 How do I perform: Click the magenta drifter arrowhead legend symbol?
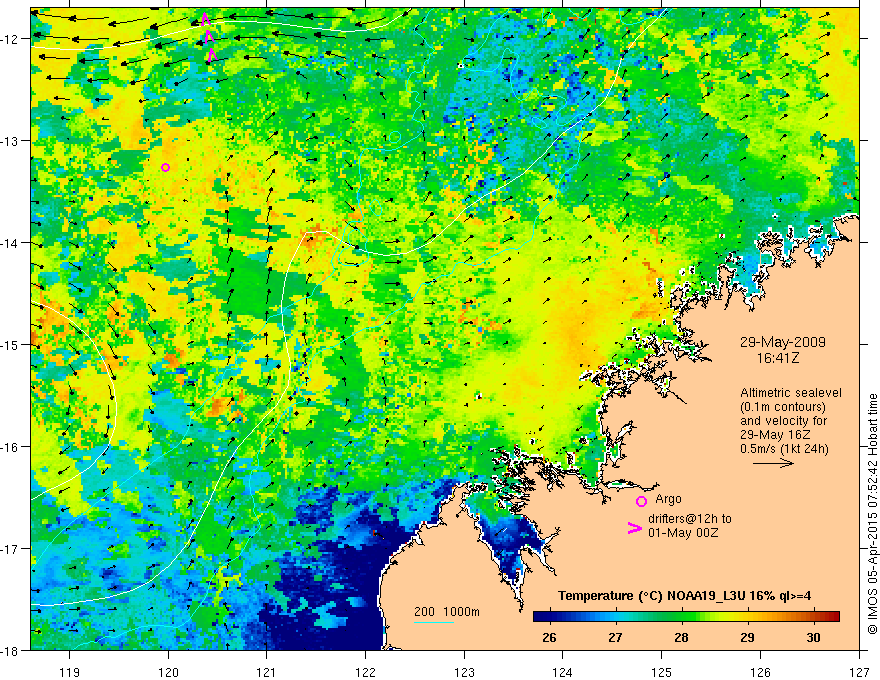[x=635, y=527]
